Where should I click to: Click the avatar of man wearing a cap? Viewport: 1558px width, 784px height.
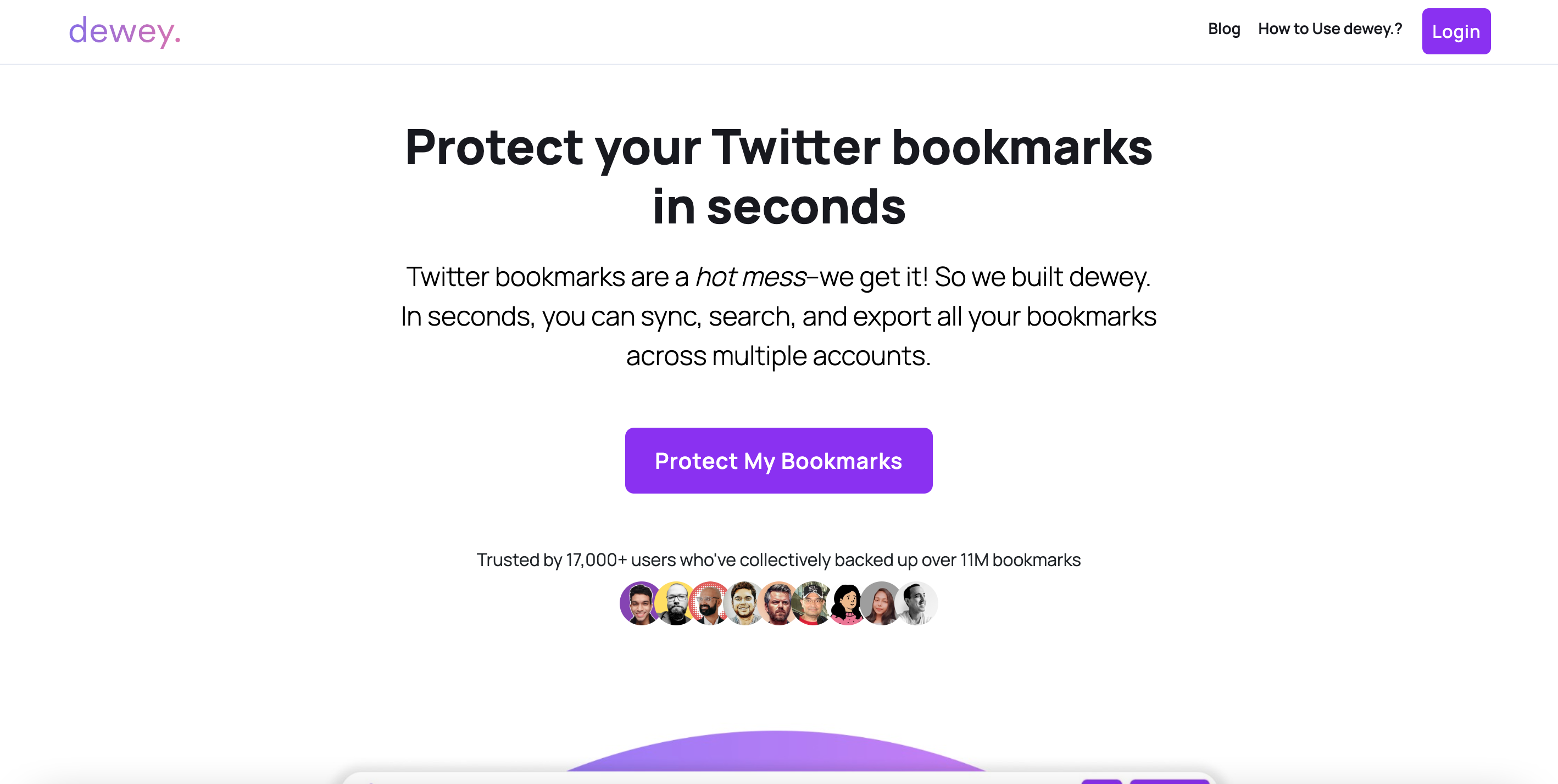tap(813, 603)
